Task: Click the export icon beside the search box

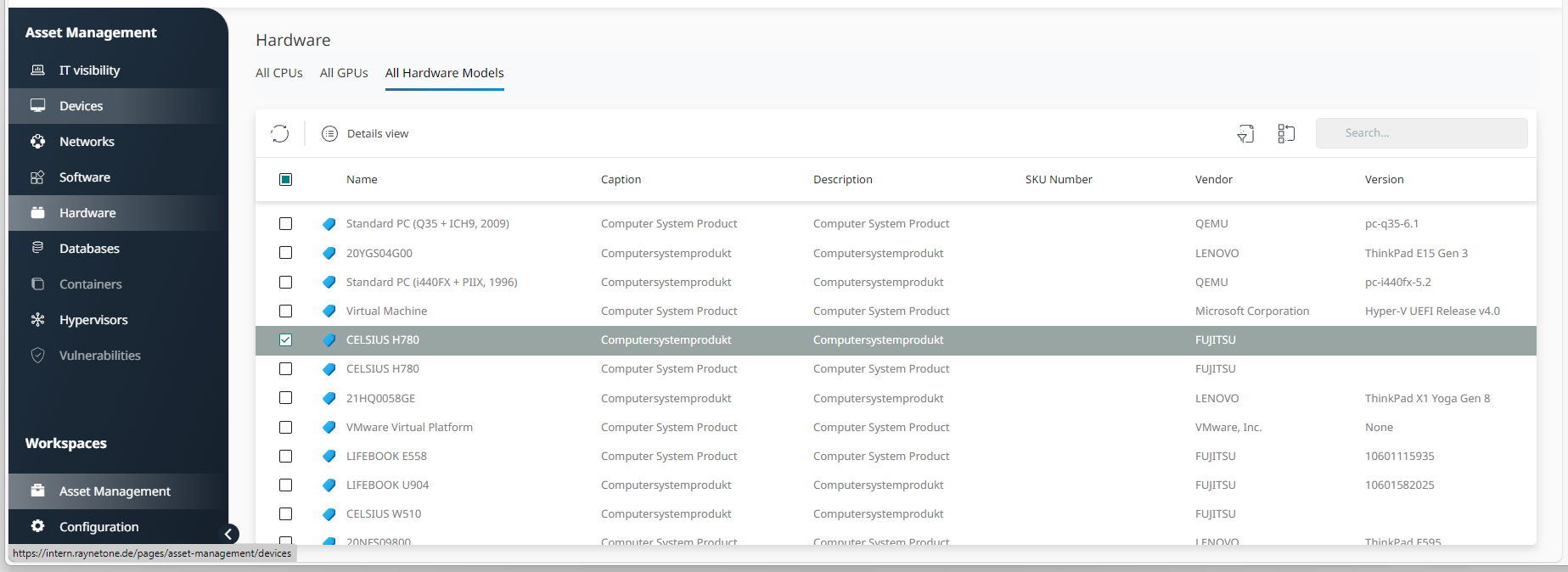Action: [x=1245, y=133]
